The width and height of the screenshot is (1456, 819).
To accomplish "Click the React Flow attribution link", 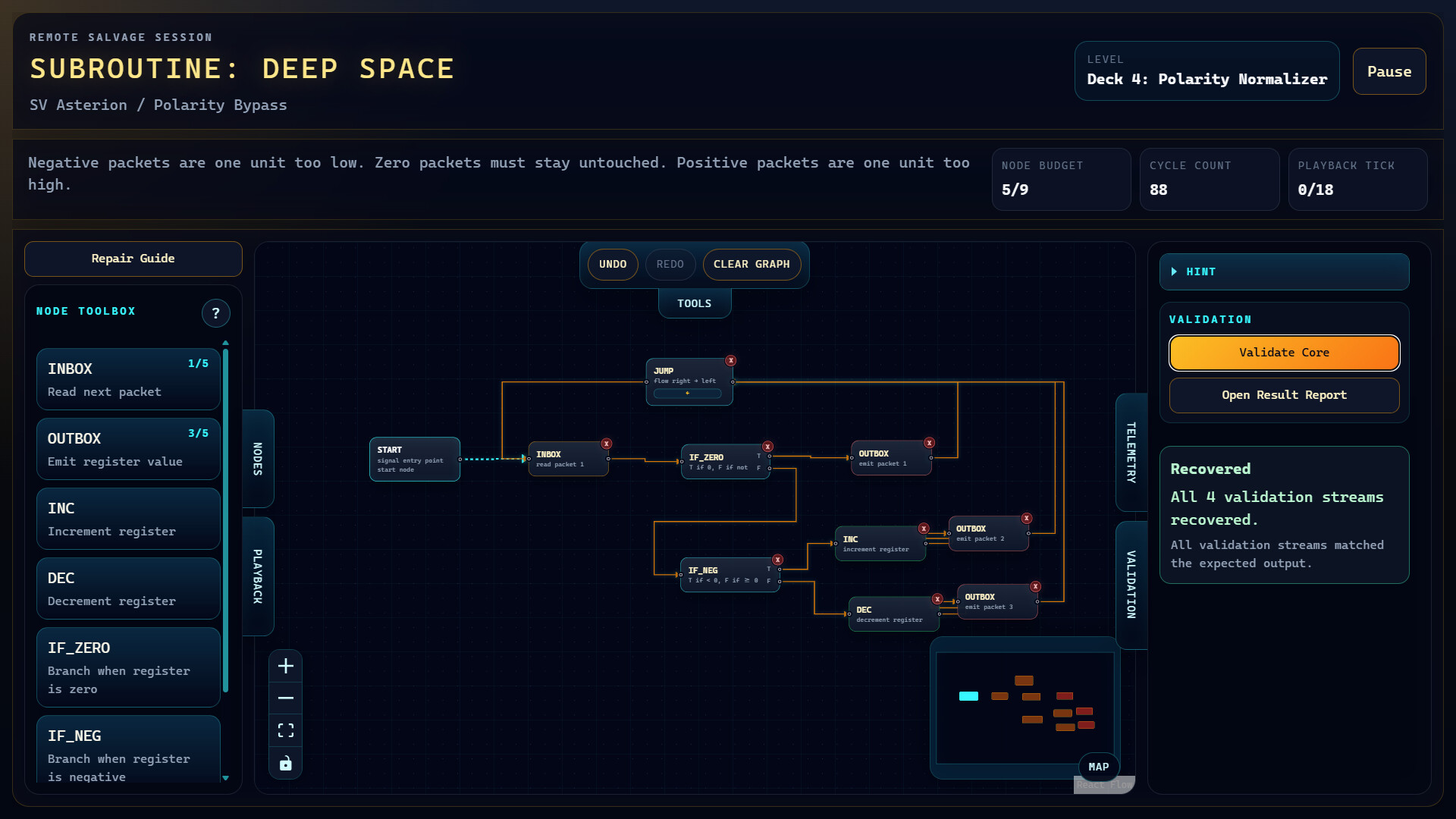I will (1104, 786).
